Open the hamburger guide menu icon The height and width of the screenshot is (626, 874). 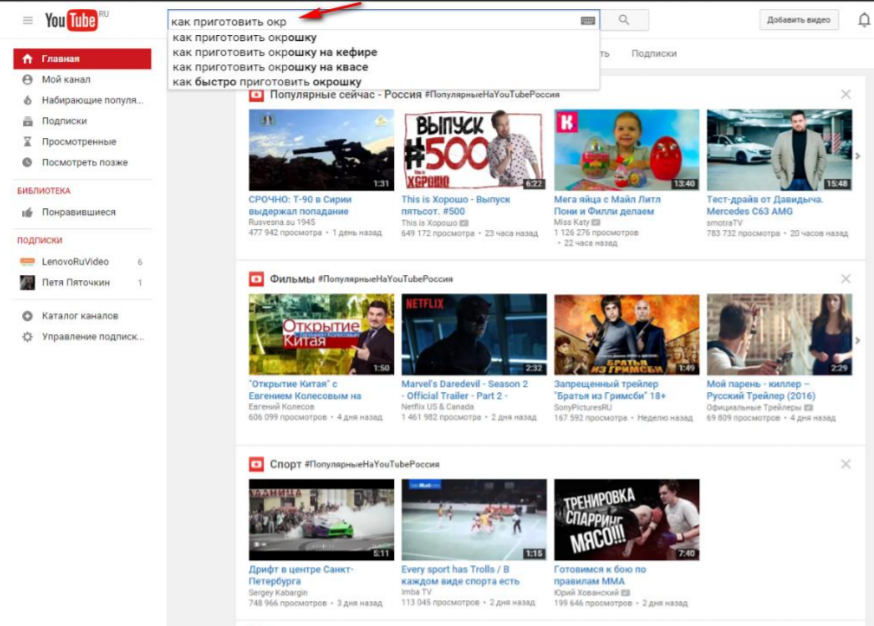28,21
